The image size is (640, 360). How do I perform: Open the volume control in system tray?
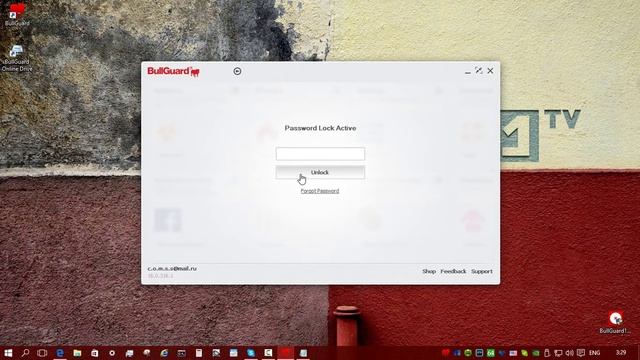[569, 353]
